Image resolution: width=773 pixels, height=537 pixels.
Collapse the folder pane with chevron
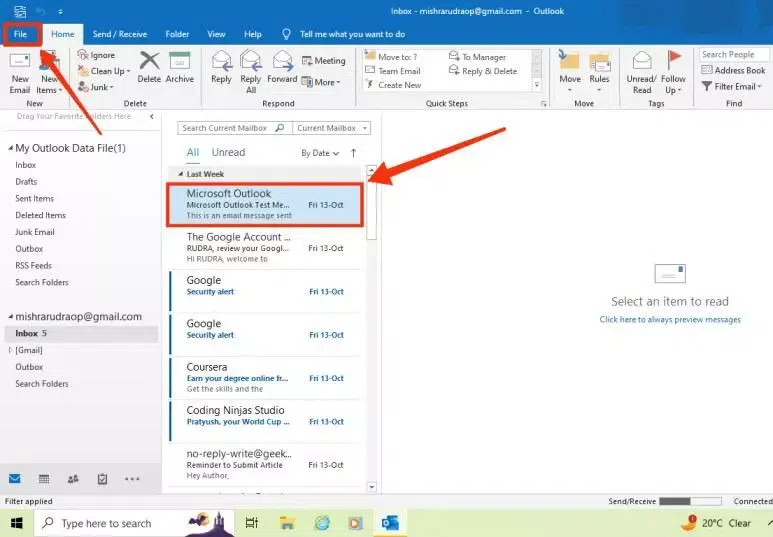point(152,116)
